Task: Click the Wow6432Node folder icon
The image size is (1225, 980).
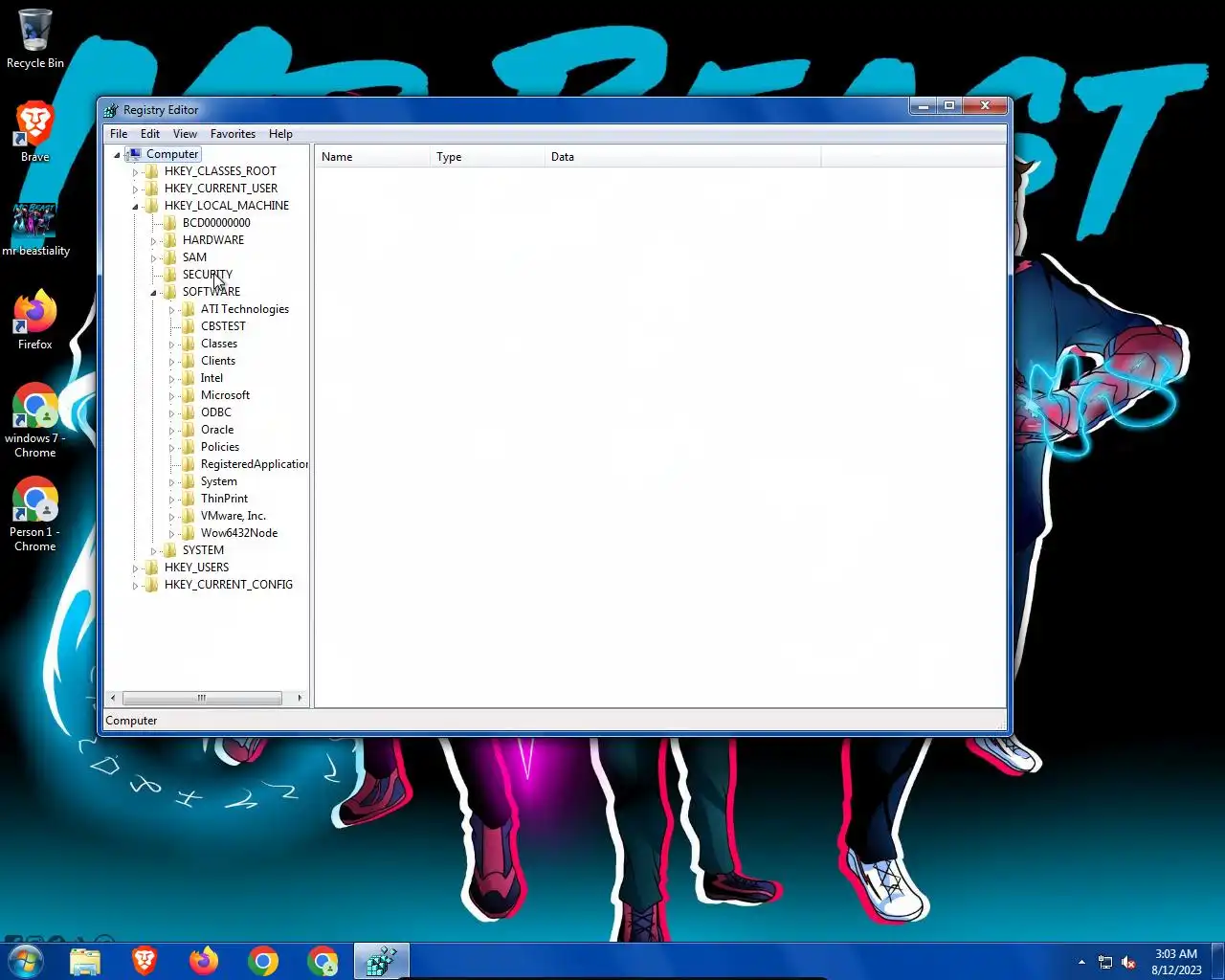Action: tap(189, 533)
